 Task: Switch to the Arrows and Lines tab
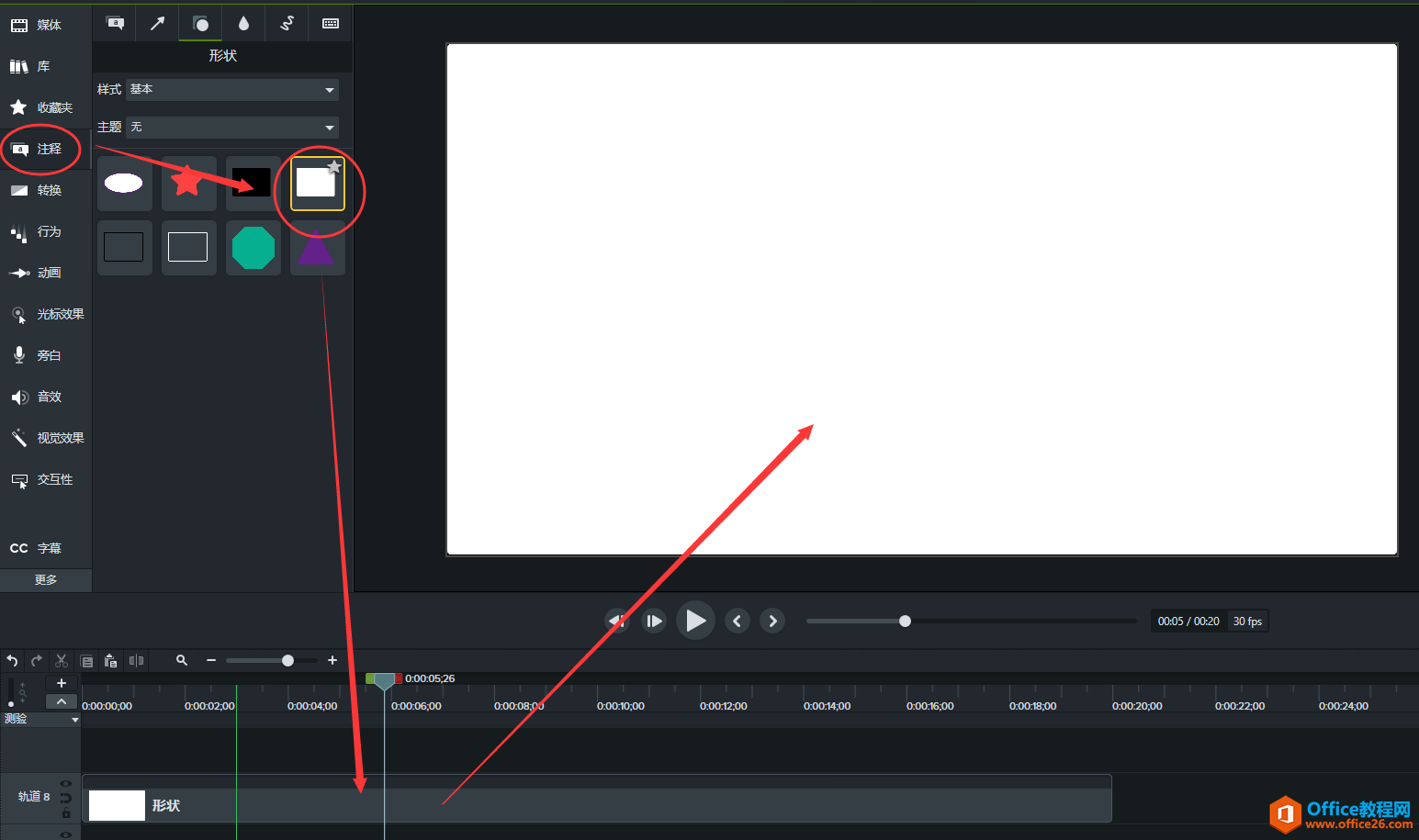(x=157, y=23)
